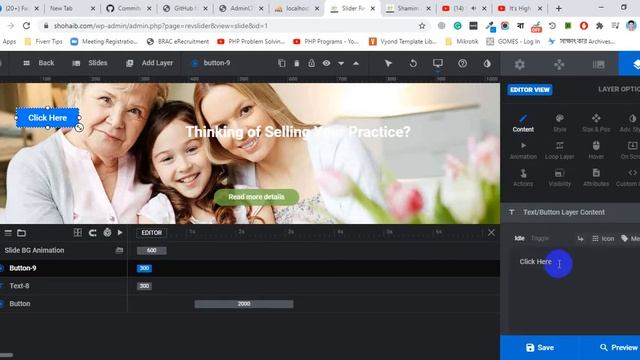Open the layer Visibility option
This screenshot has height=360, width=640.
[560, 178]
